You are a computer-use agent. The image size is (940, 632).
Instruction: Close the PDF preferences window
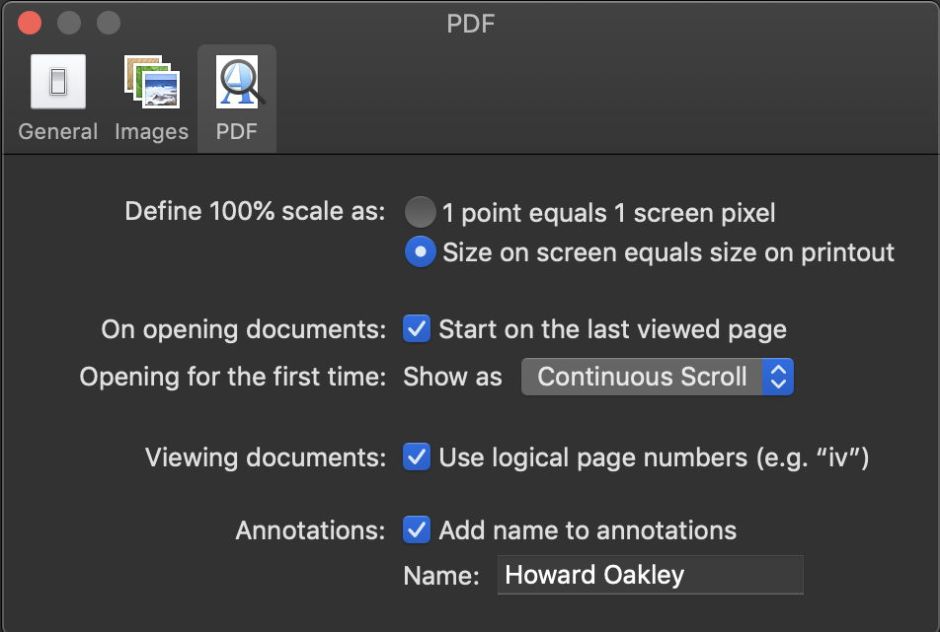27,20
